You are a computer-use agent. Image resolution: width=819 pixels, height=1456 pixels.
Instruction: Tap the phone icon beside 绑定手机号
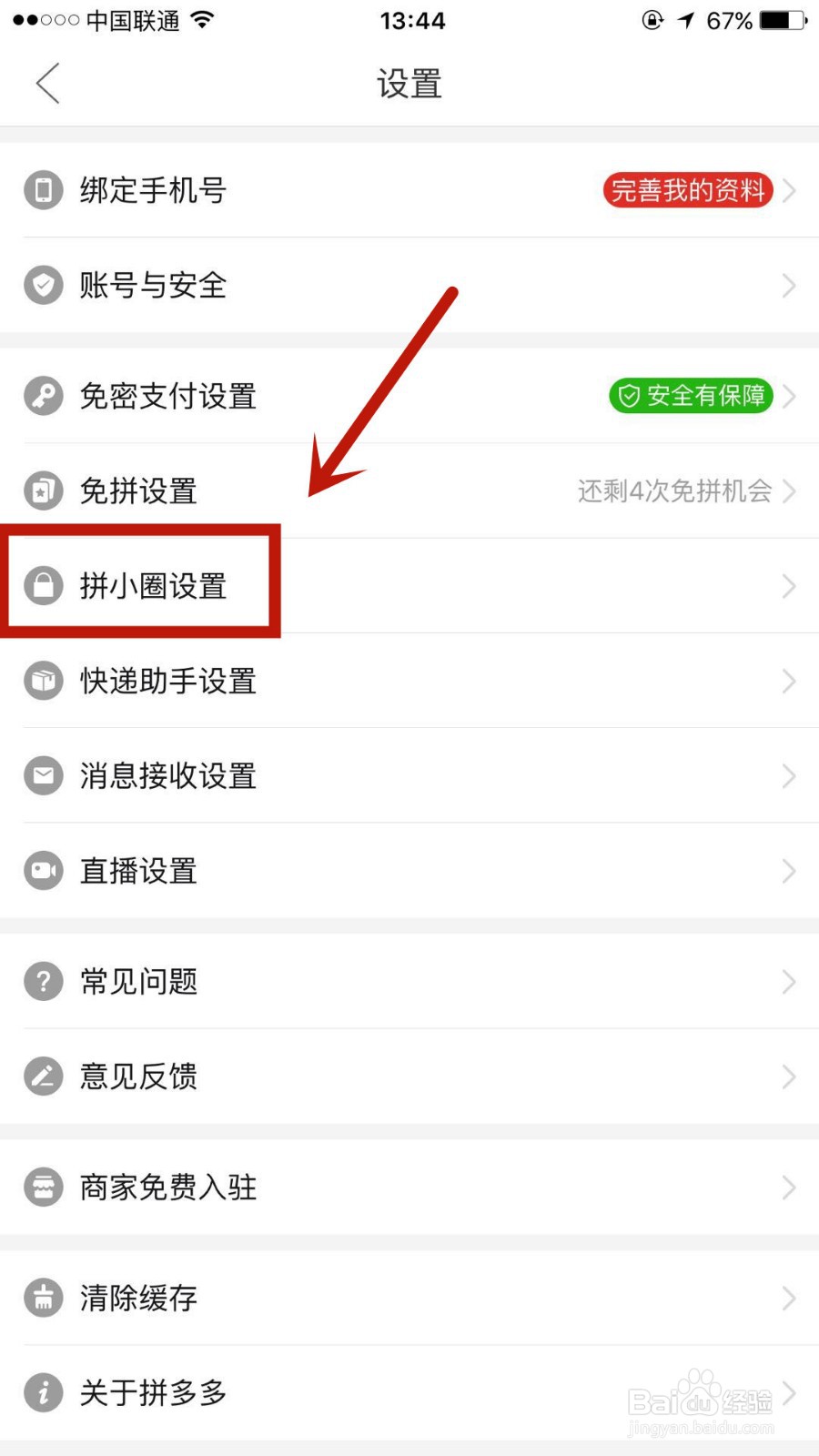43,190
